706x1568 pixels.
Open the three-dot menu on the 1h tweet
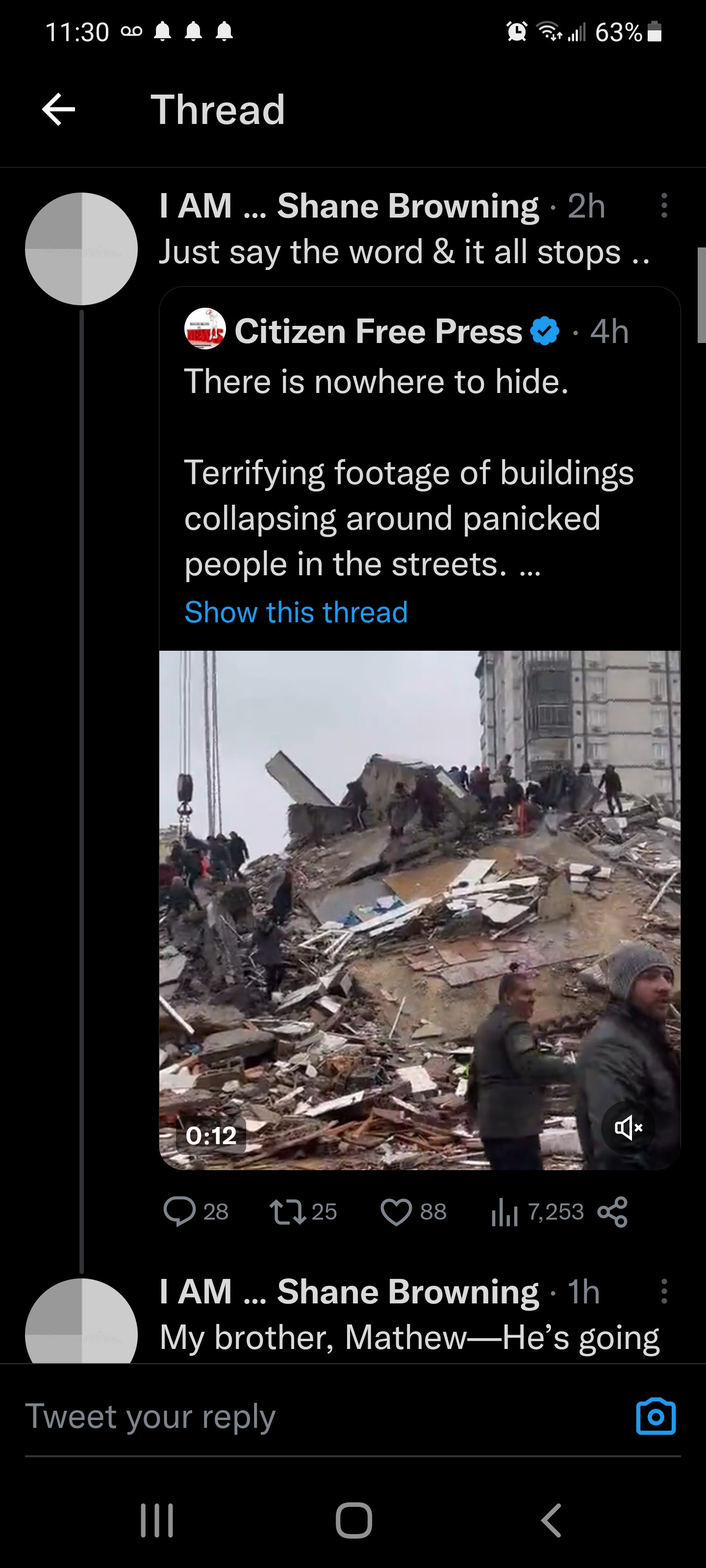point(664,1291)
